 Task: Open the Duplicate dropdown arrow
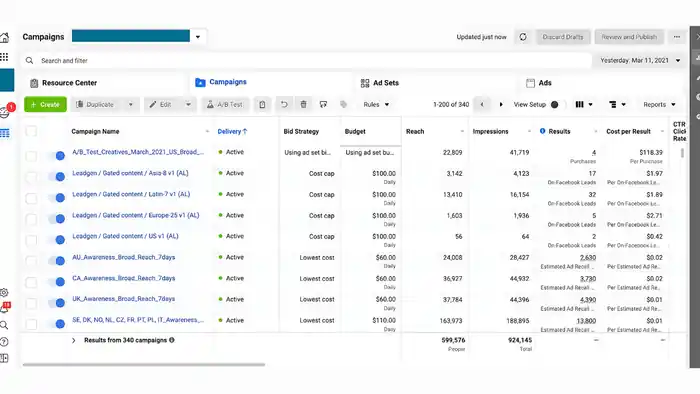point(131,104)
